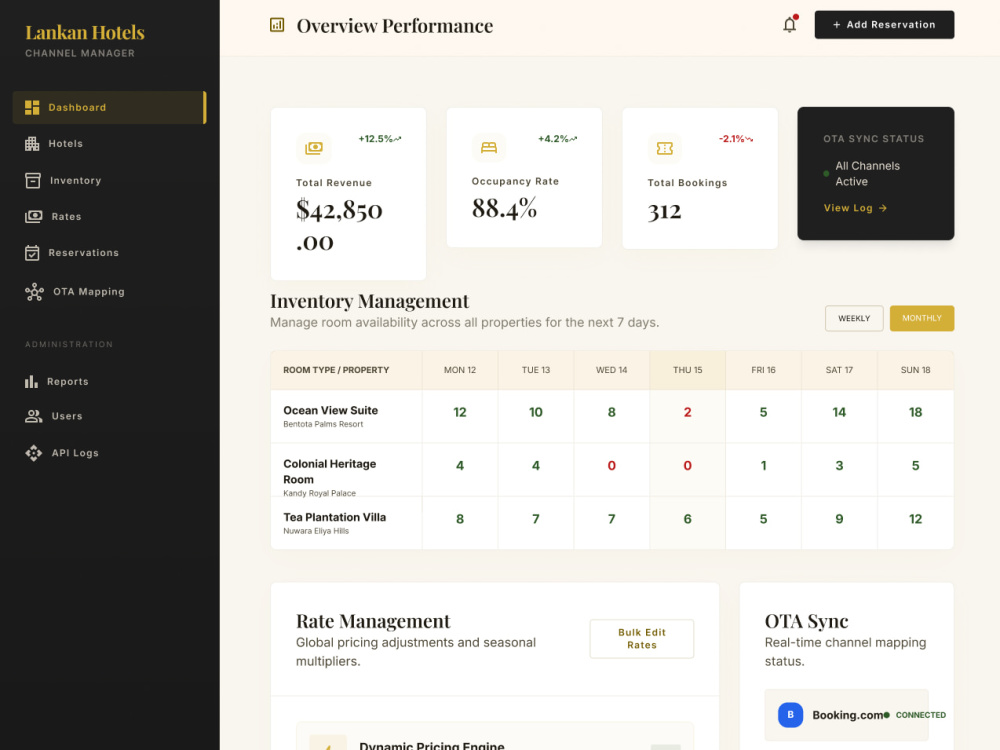Click the Lankan Hotels logo title

click(x=85, y=33)
